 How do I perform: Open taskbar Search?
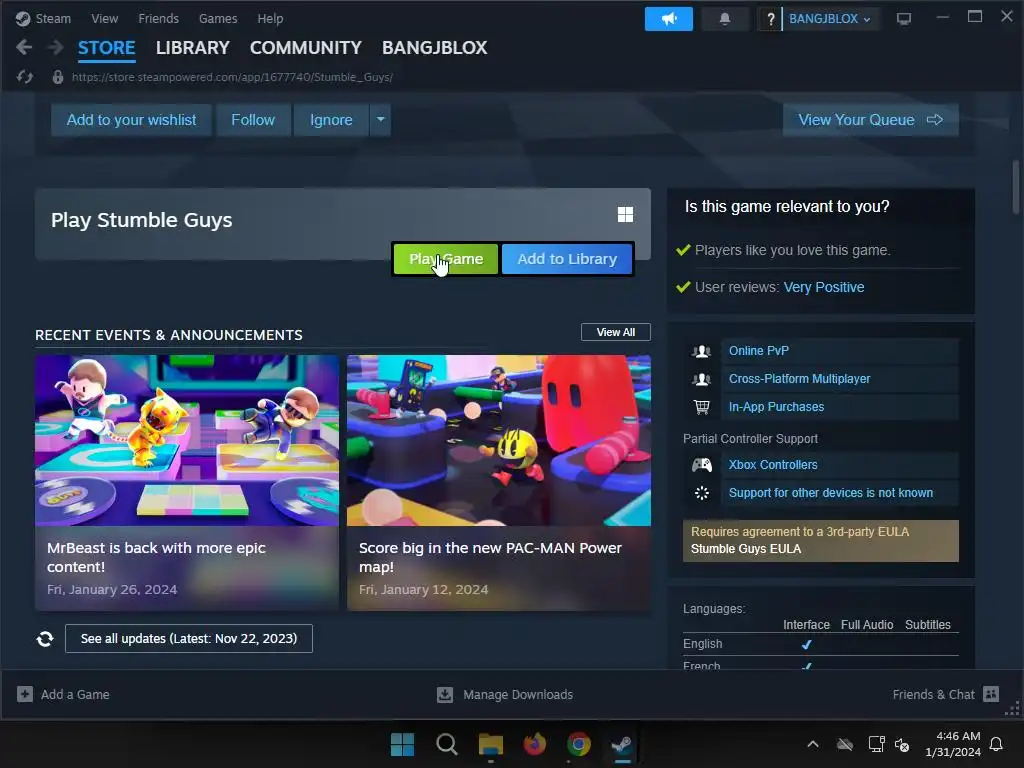click(447, 744)
